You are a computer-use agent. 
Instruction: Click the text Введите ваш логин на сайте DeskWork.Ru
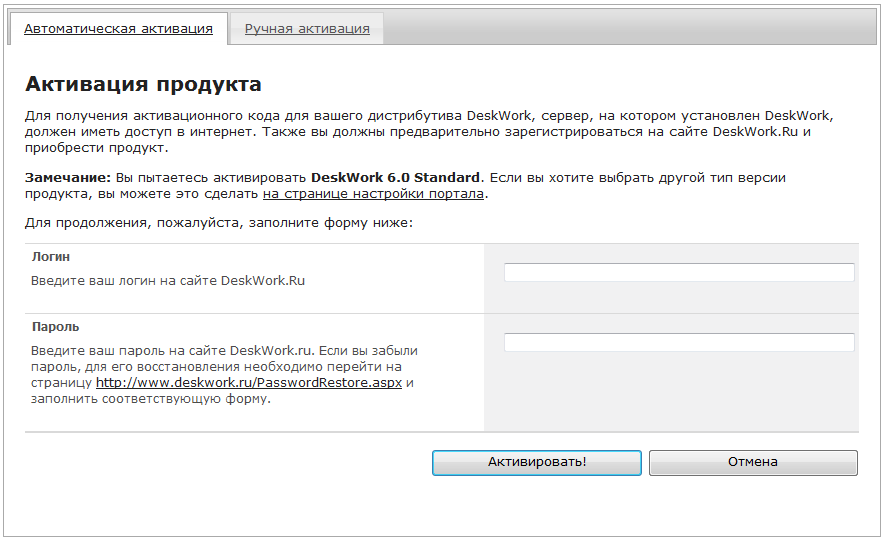coord(168,281)
